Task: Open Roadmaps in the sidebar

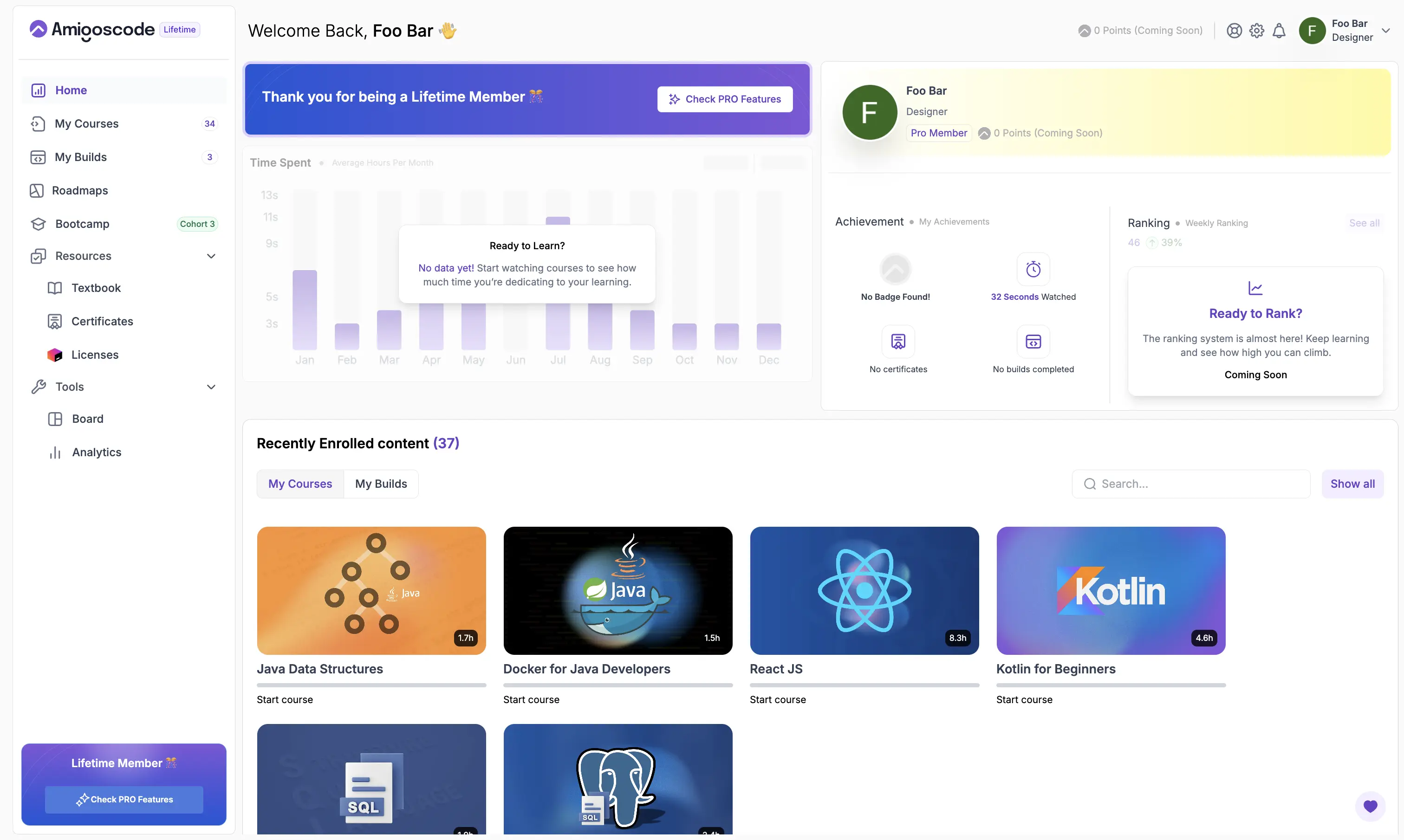Action: pos(80,190)
